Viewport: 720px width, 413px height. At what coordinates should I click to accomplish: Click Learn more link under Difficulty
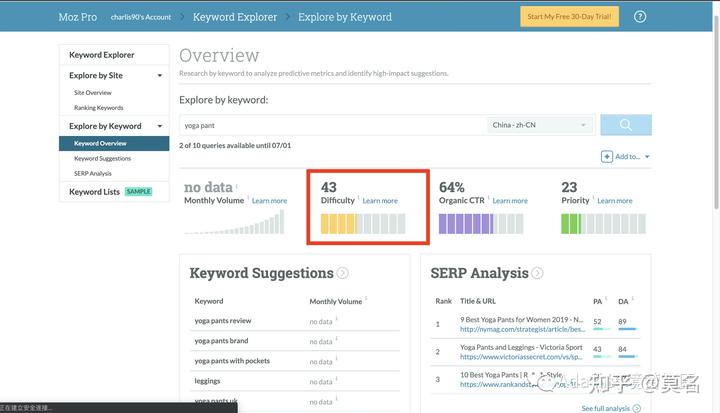coord(380,201)
